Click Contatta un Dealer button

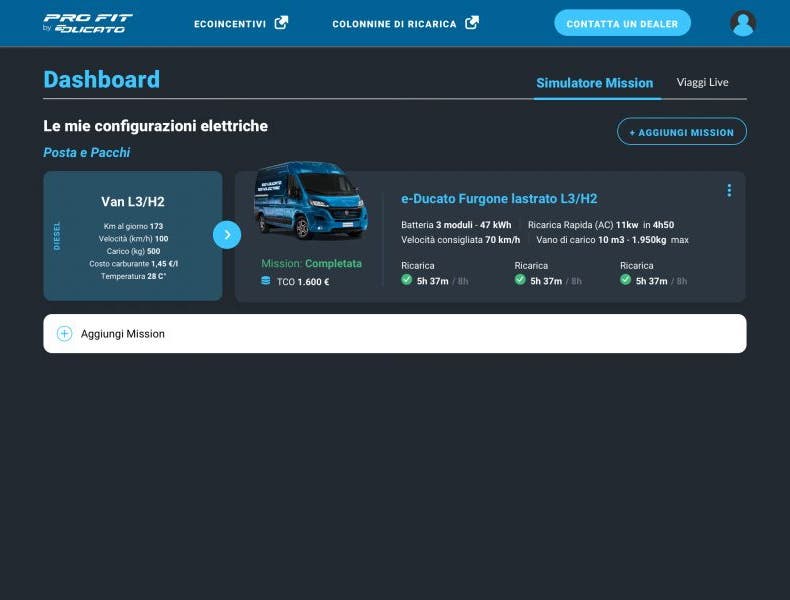tap(622, 23)
